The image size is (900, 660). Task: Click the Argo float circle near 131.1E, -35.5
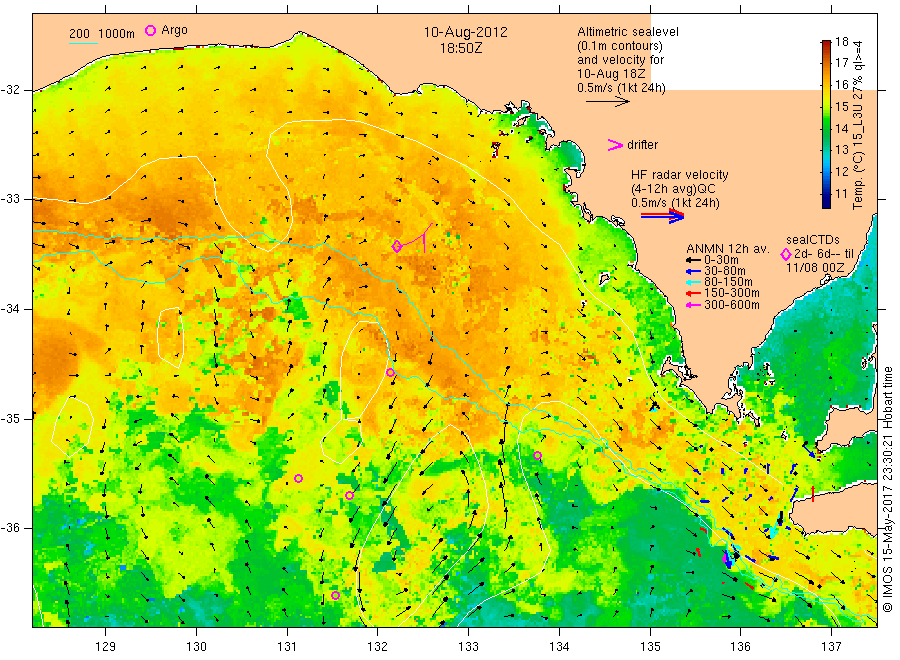coord(298,478)
